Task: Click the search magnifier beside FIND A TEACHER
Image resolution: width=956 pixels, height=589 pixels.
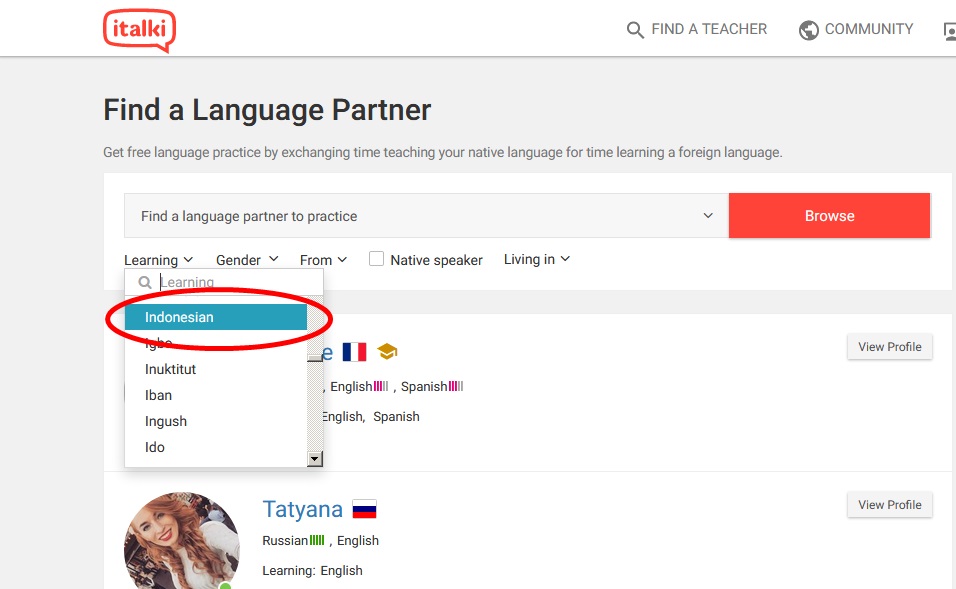Action: point(636,29)
